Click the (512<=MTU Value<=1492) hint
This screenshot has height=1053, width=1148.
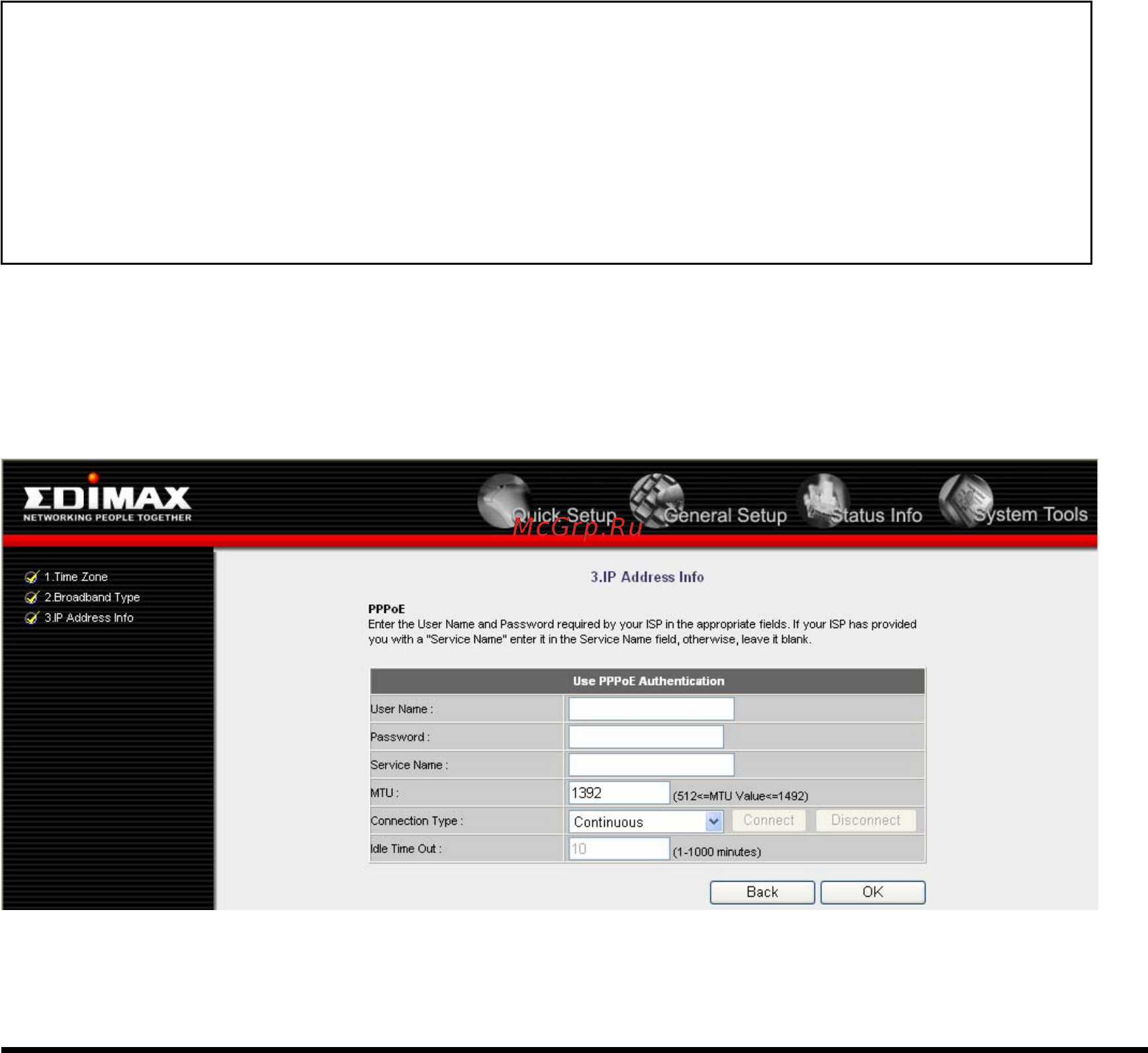(740, 796)
